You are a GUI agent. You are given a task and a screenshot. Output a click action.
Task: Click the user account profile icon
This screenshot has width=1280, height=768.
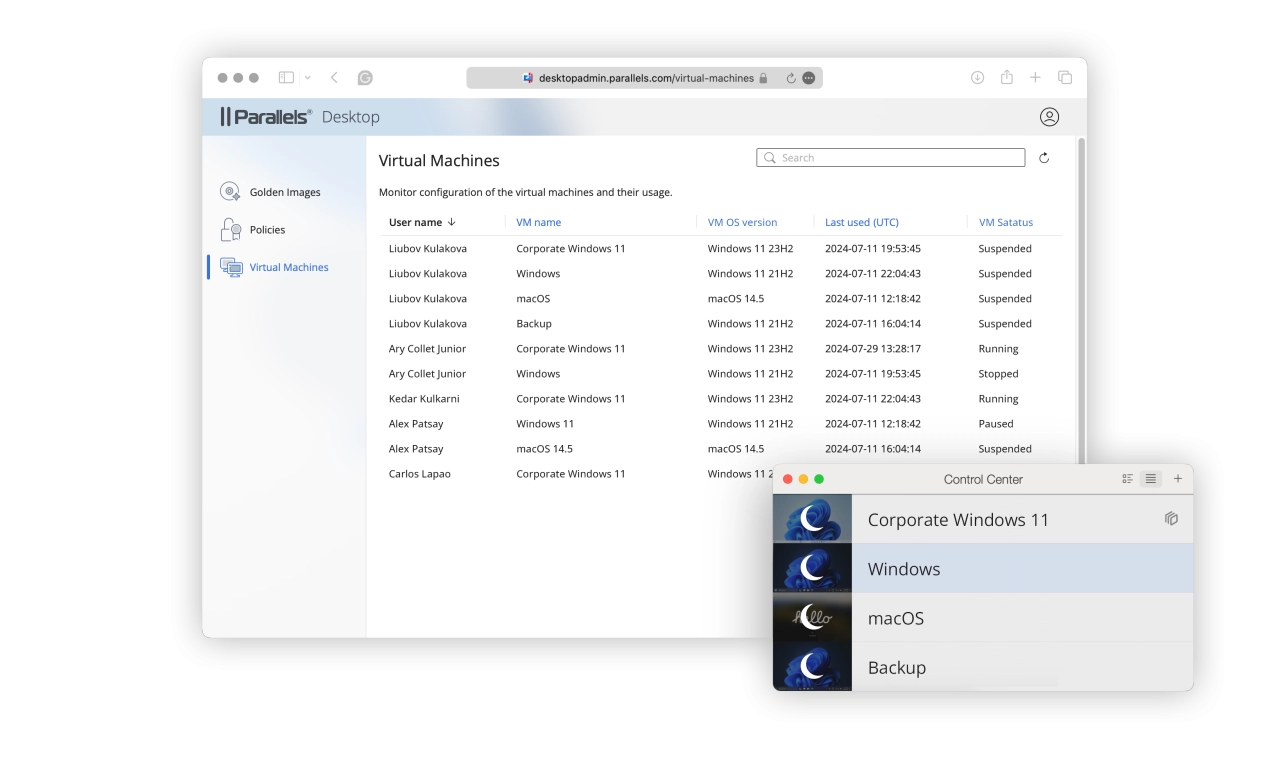click(x=1049, y=117)
